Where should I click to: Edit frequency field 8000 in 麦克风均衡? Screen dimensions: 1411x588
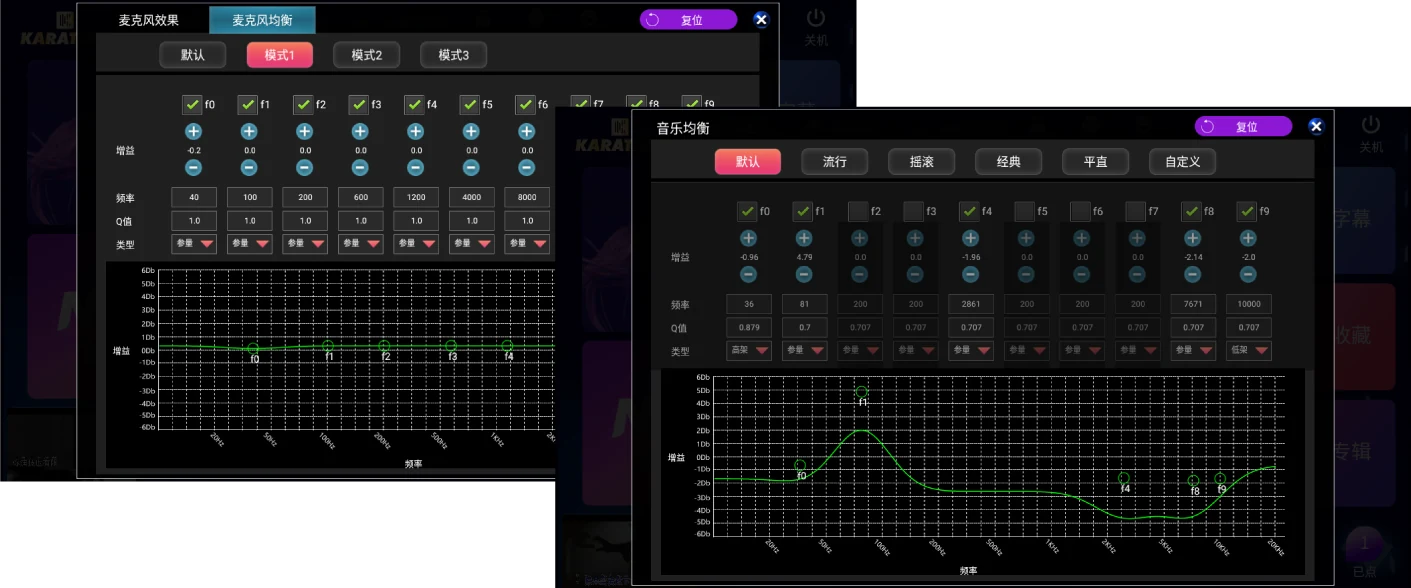[527, 197]
